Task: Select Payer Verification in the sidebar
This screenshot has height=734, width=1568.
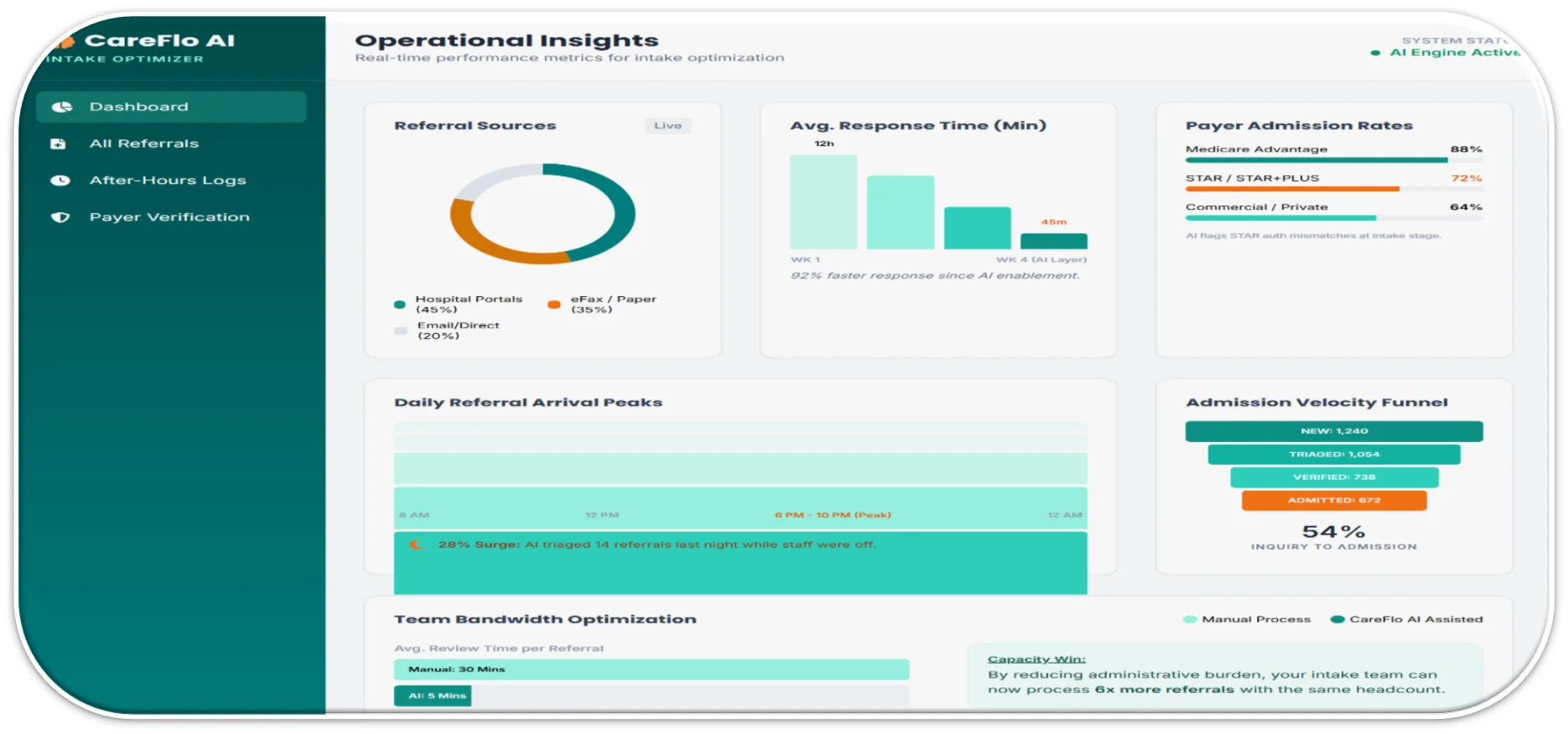Action: [171, 217]
